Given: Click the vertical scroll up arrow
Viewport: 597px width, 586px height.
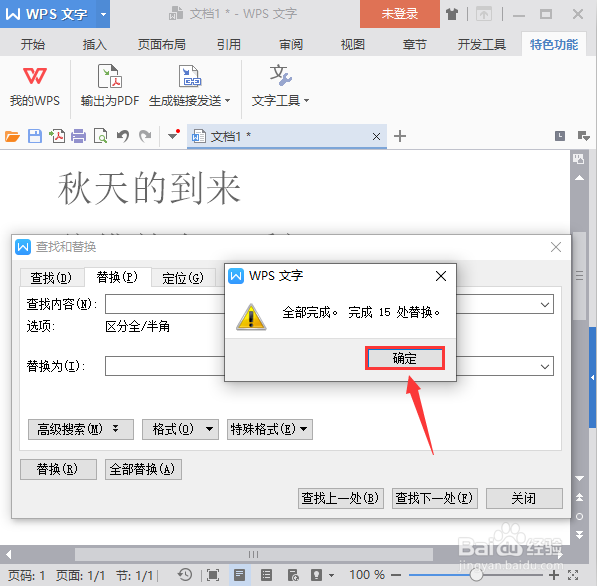Looking at the screenshot, I should tap(579, 178).
